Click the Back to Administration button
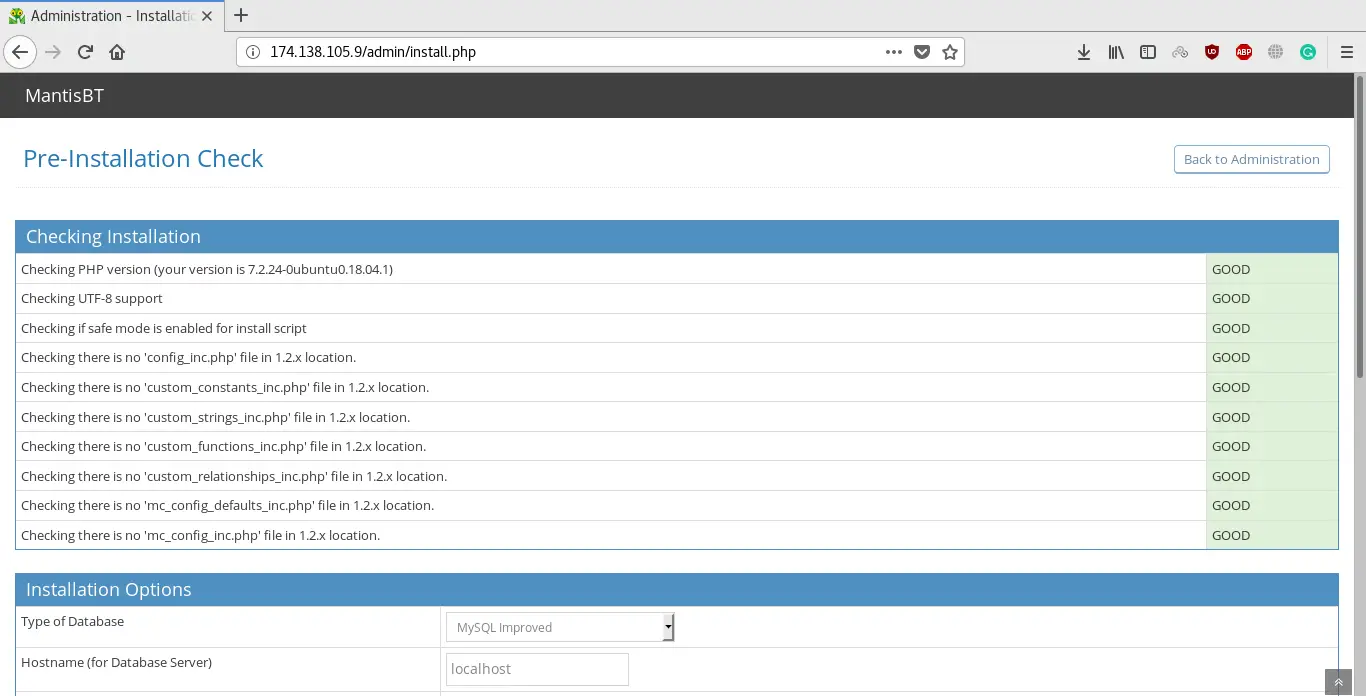 [x=1251, y=159]
